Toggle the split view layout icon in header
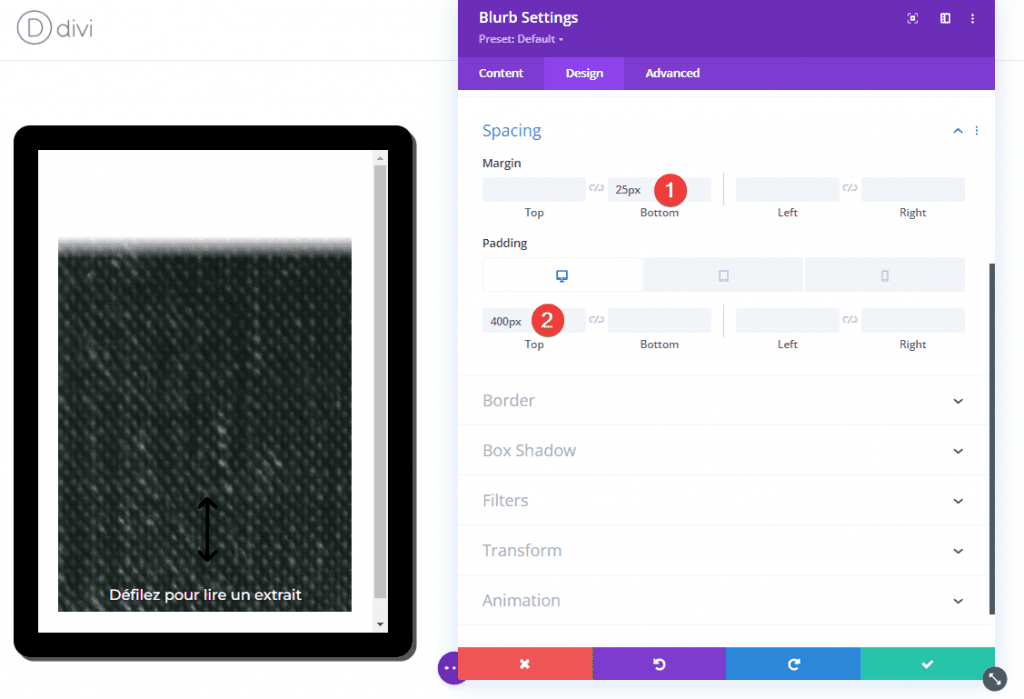This screenshot has width=1024, height=699. [945, 18]
